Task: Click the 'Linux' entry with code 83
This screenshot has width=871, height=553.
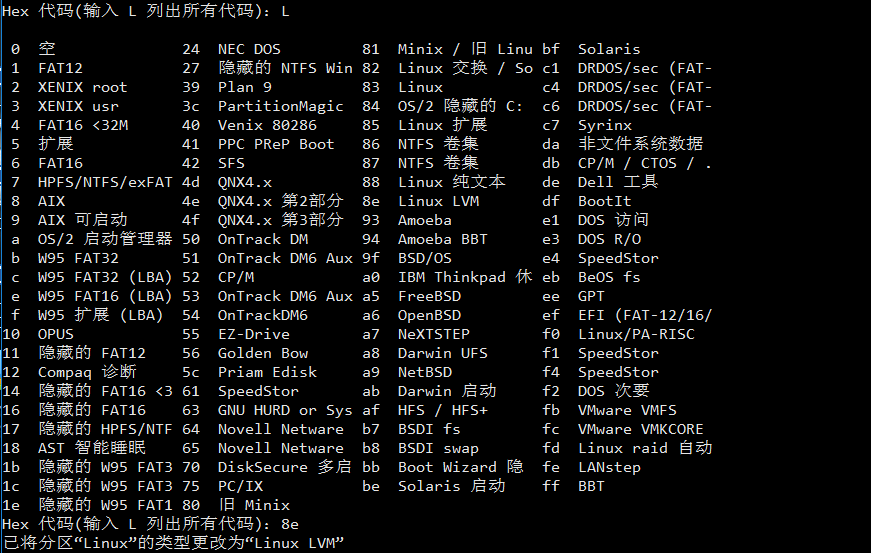Action: click(421, 87)
